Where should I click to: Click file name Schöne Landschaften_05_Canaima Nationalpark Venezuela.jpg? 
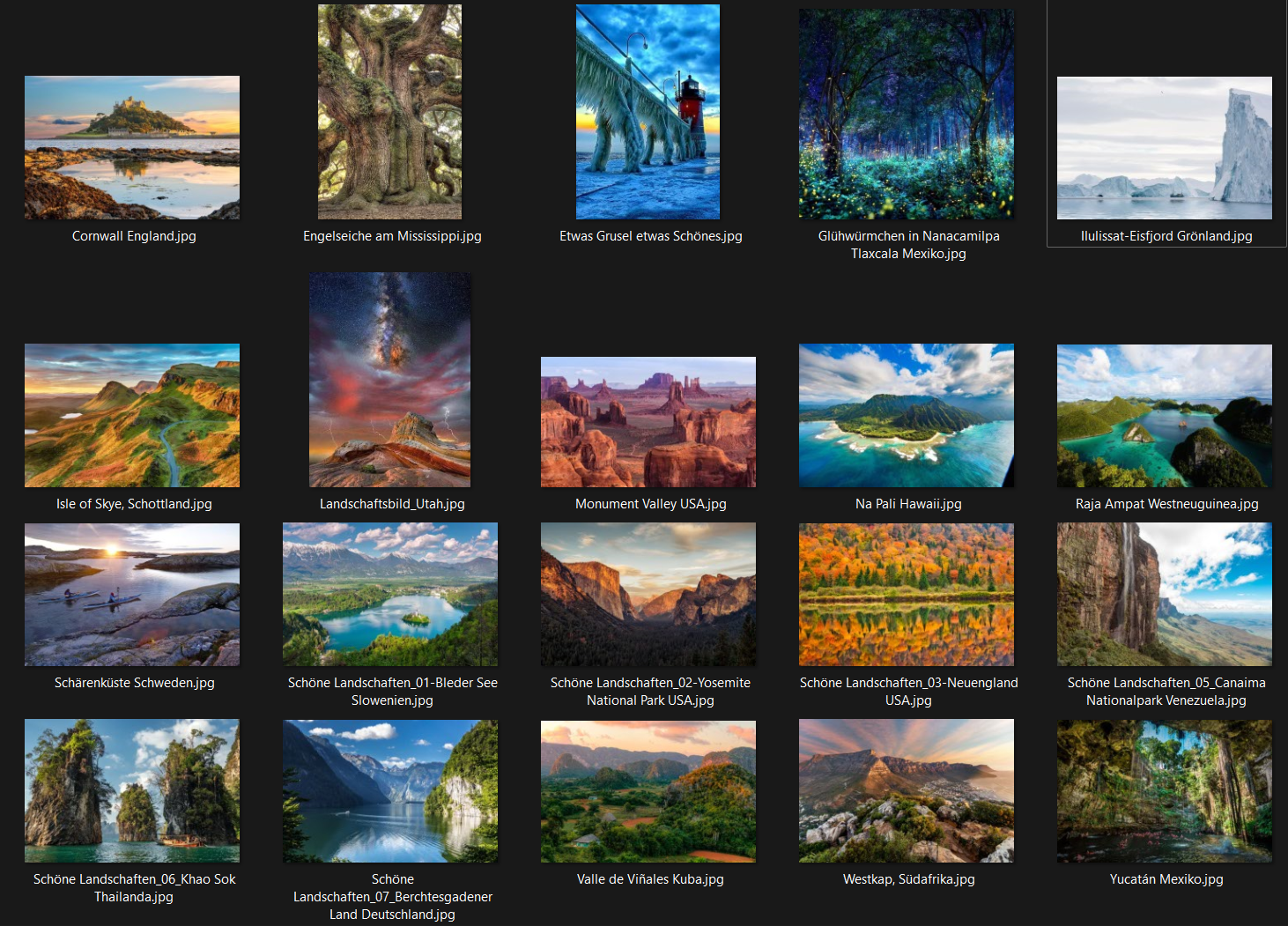point(1166,692)
